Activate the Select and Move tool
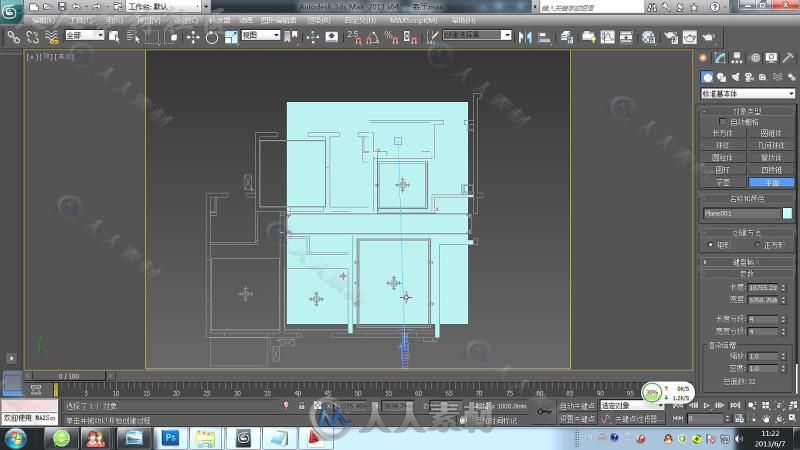 193,37
